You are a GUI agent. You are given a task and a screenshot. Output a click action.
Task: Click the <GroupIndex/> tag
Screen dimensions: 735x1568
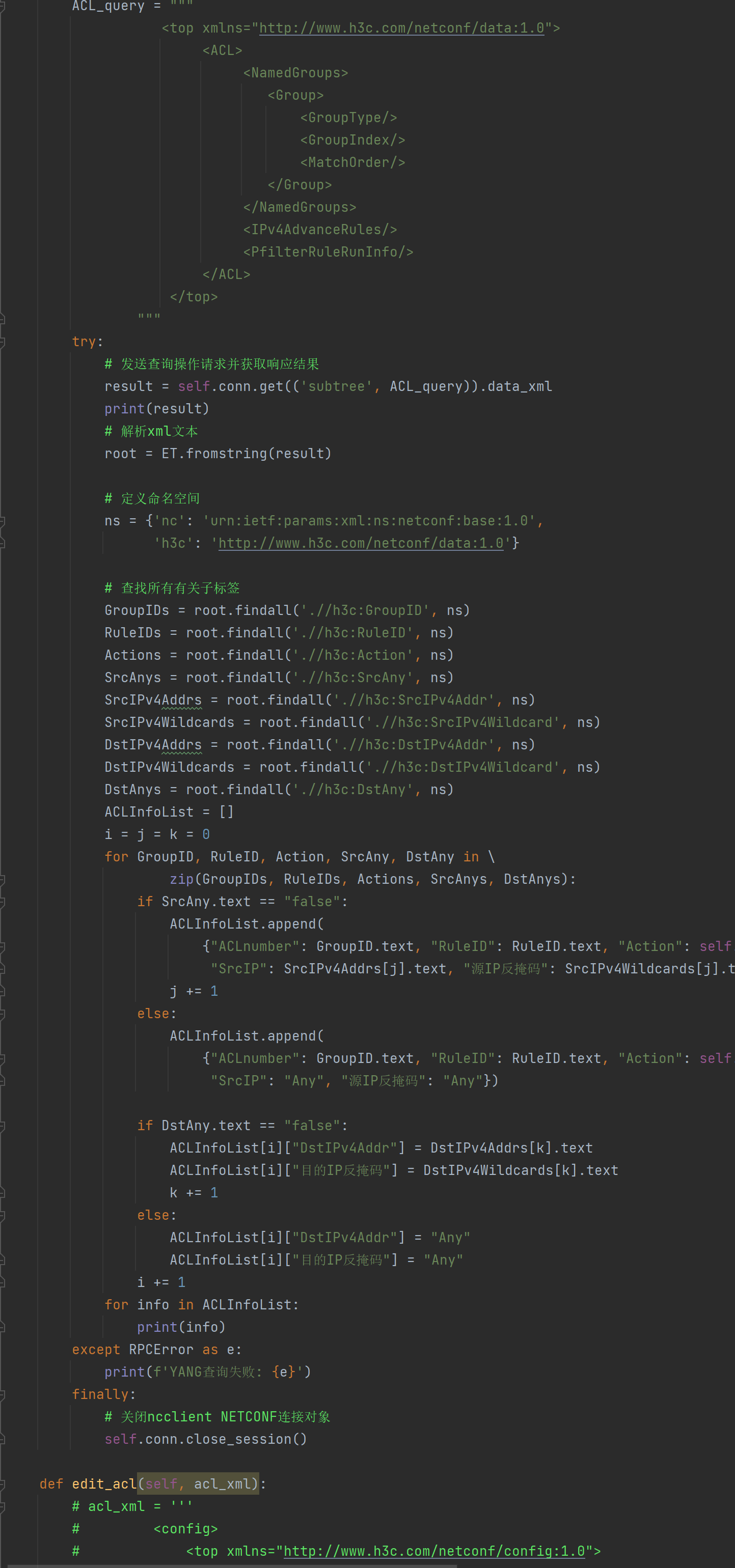point(352,140)
